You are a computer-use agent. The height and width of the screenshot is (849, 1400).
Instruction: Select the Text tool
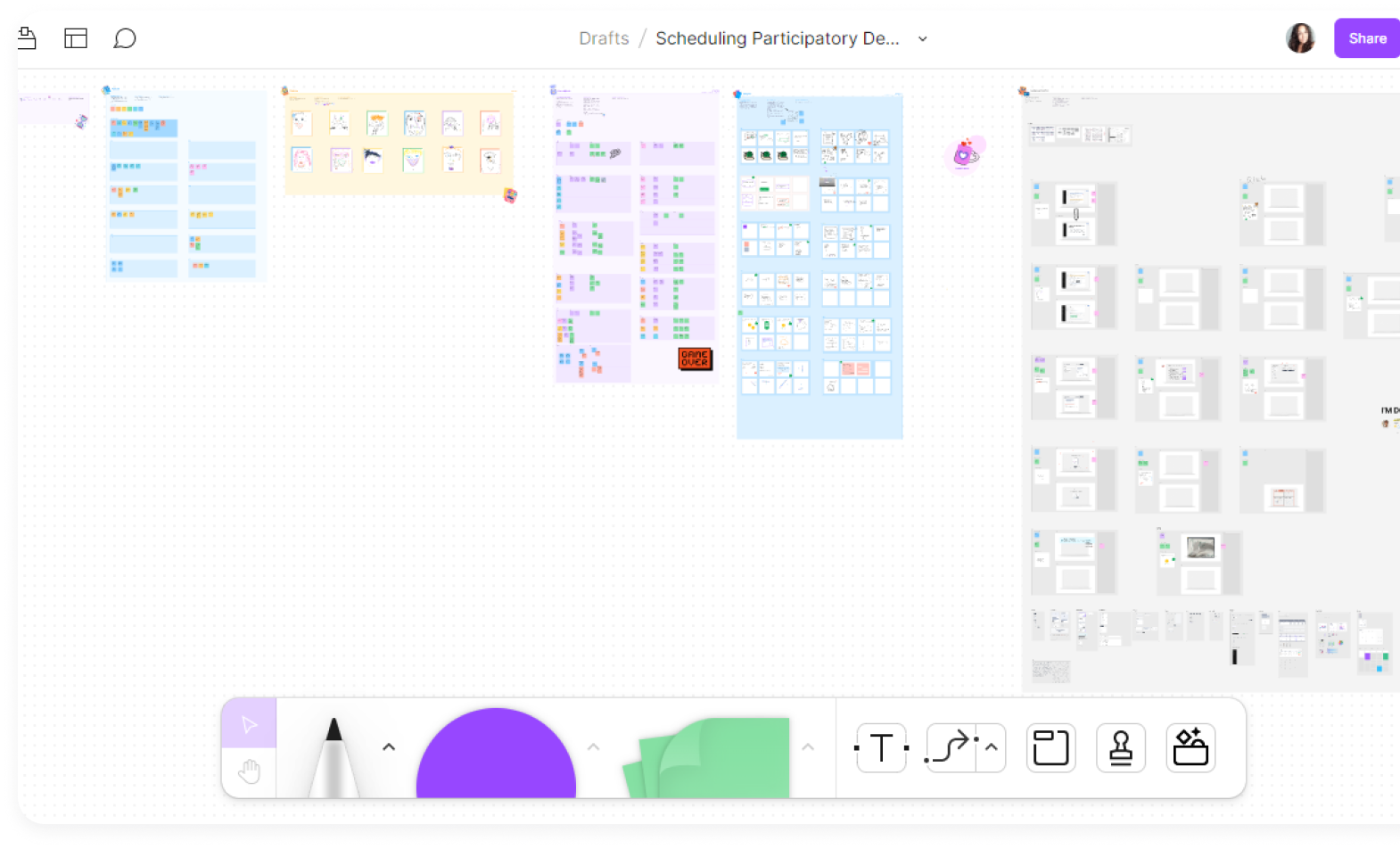[x=881, y=747]
